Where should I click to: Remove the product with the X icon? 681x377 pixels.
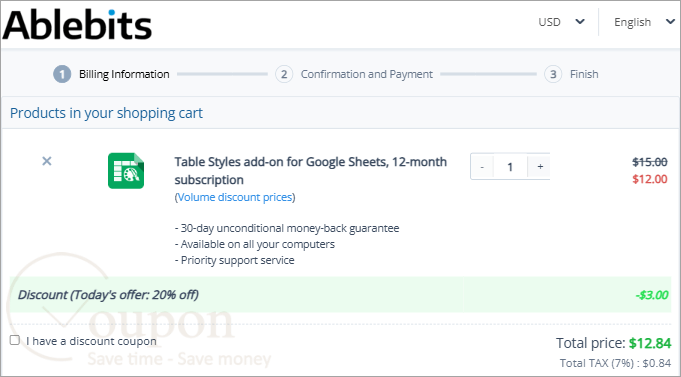(46, 161)
